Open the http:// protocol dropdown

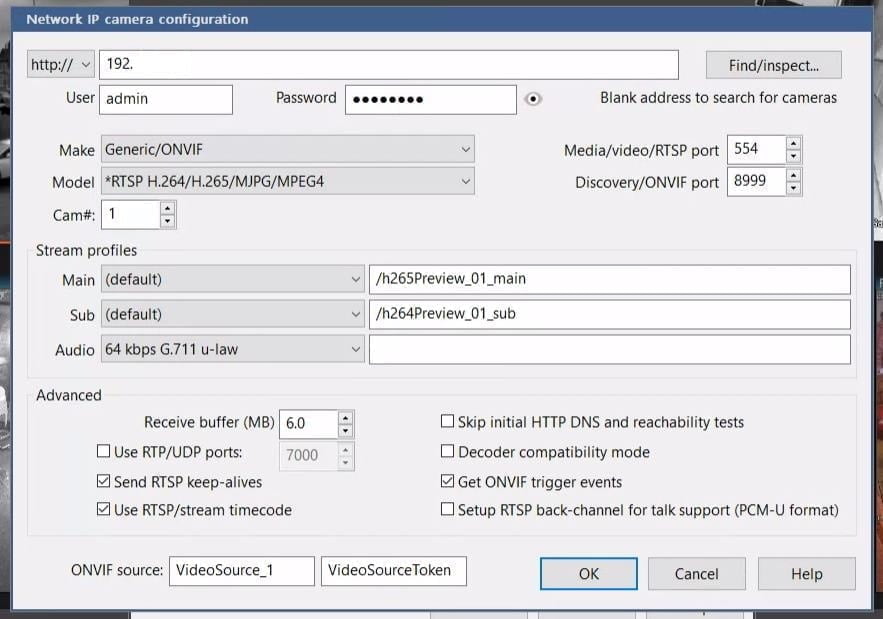coord(61,65)
